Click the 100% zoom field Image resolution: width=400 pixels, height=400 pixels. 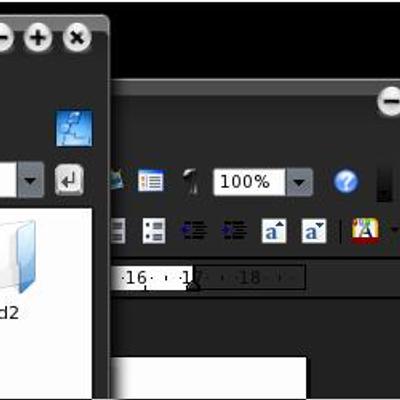pyautogui.click(x=249, y=182)
